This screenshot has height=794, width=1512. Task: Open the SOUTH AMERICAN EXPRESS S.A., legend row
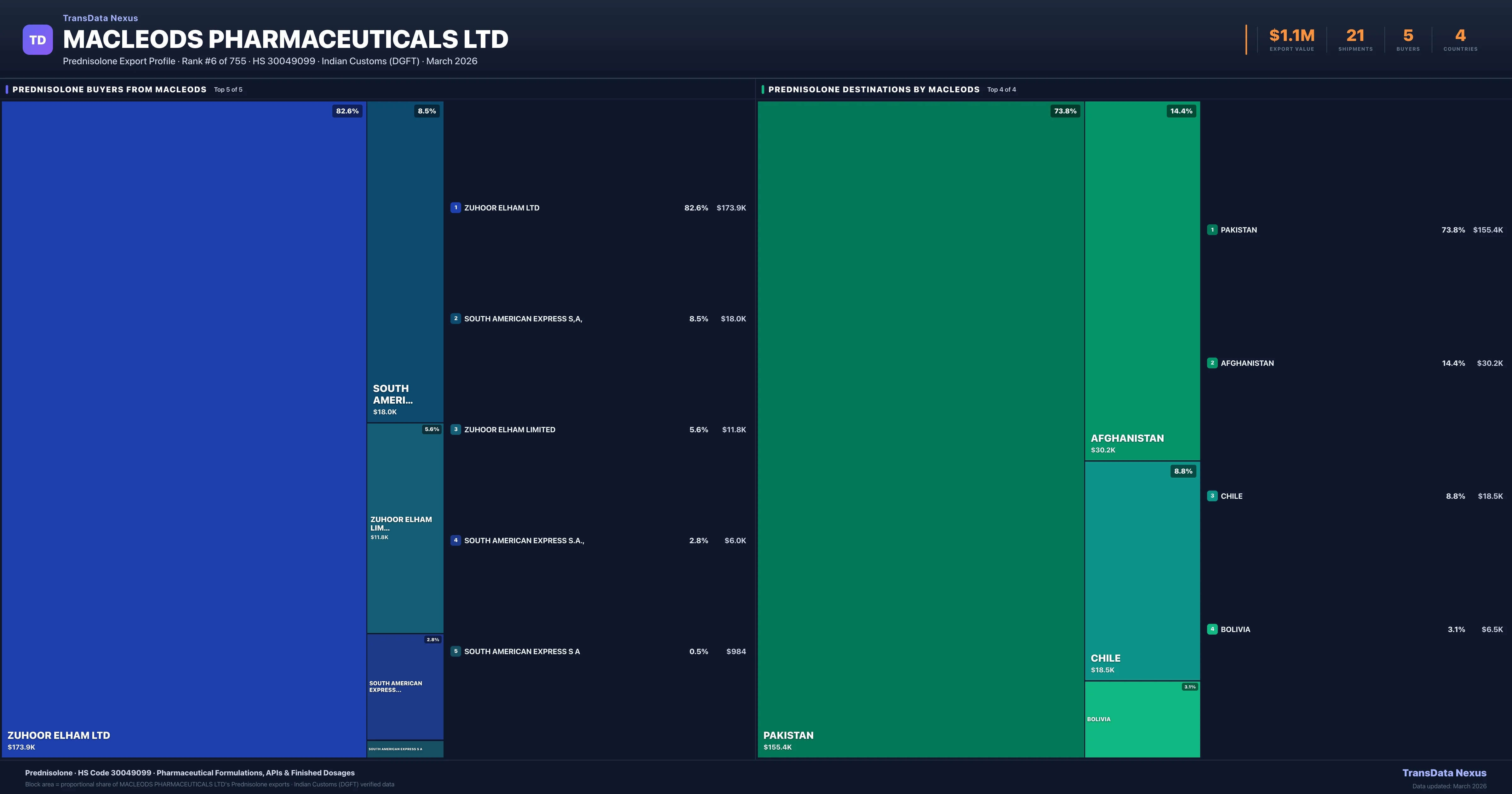(524, 540)
